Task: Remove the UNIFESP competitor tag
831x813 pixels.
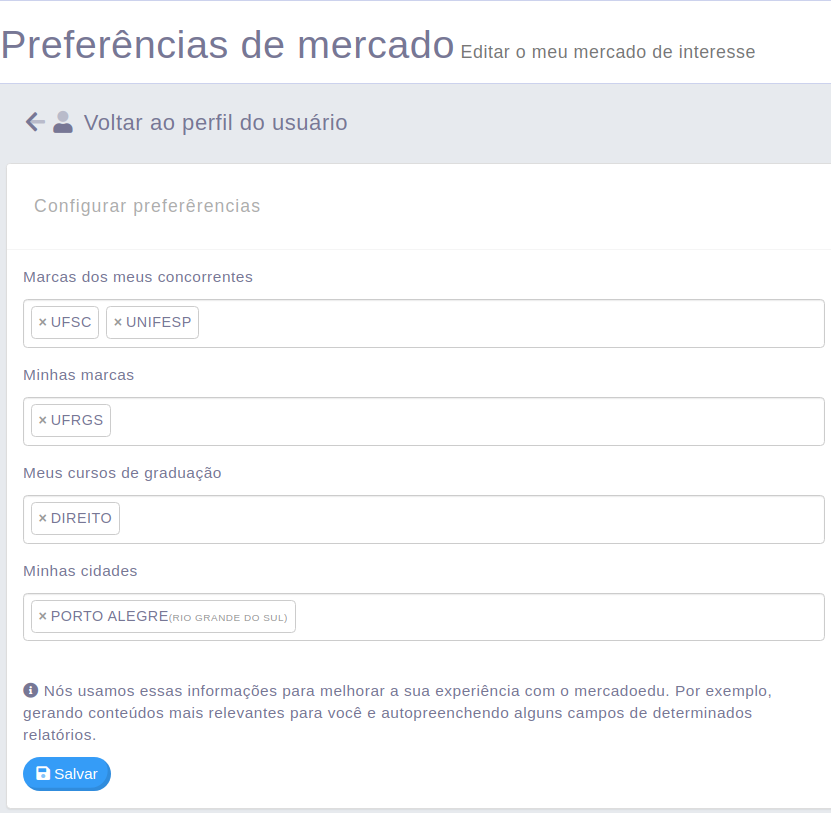Action: [118, 322]
